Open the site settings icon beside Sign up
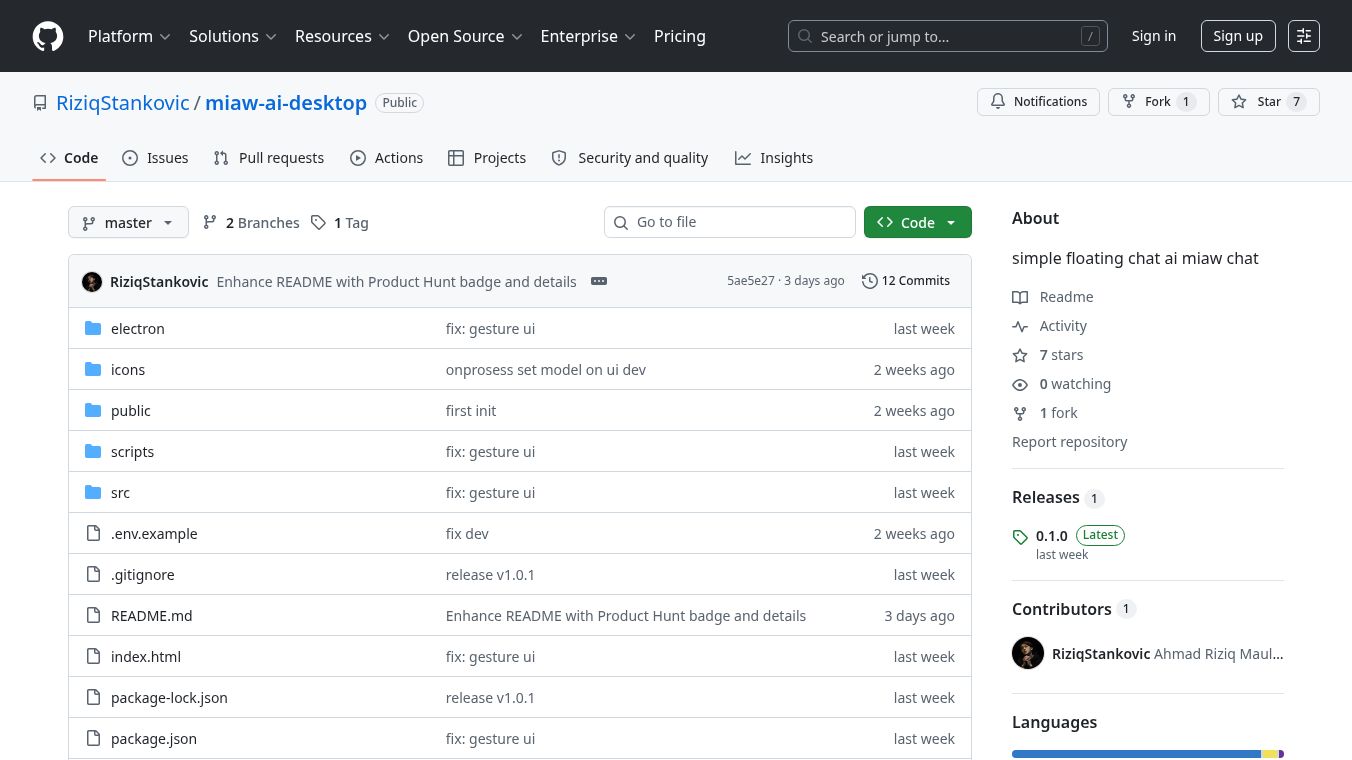1352x760 pixels. [1304, 36]
